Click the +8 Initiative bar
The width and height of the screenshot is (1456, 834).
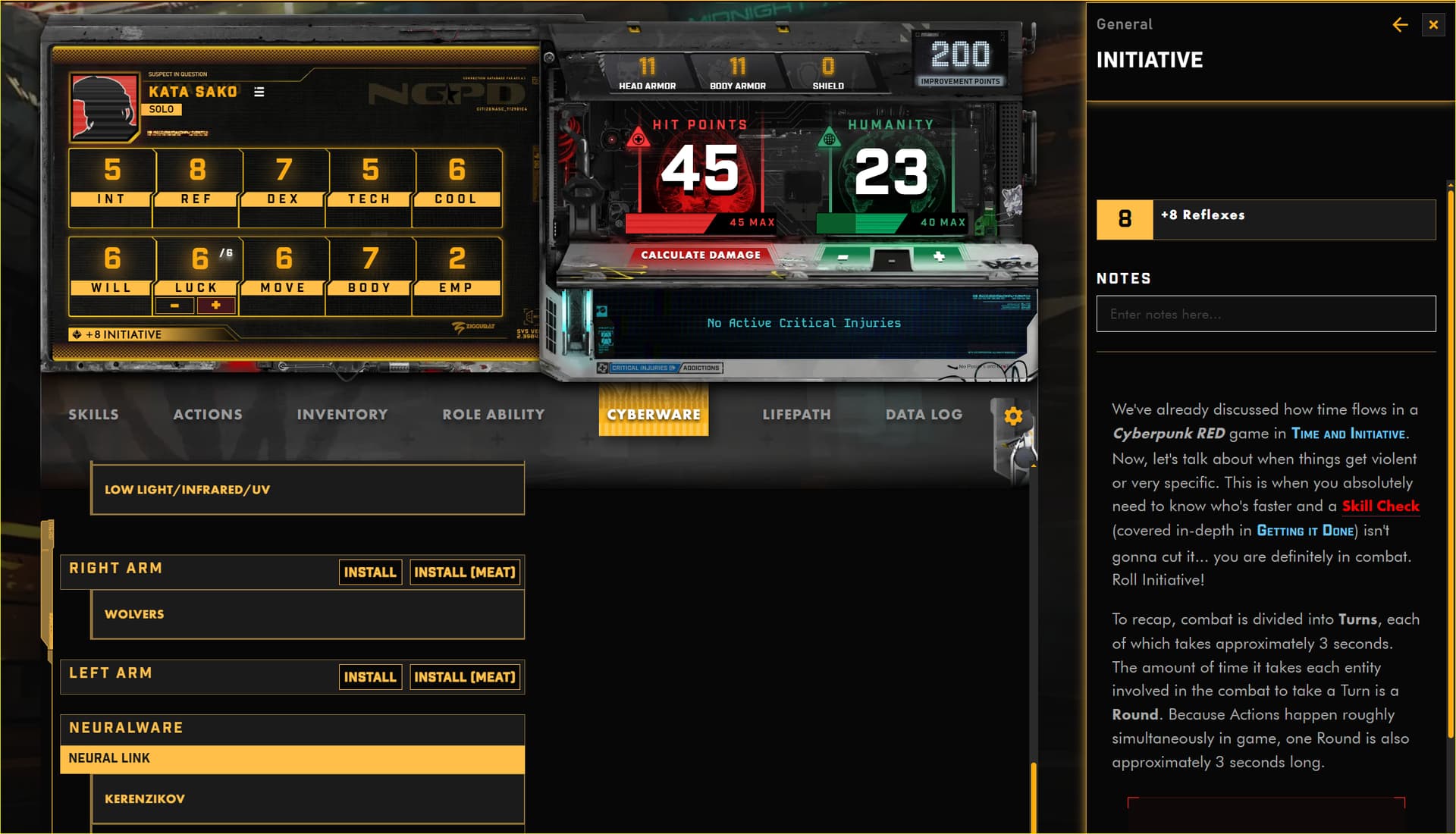152,334
